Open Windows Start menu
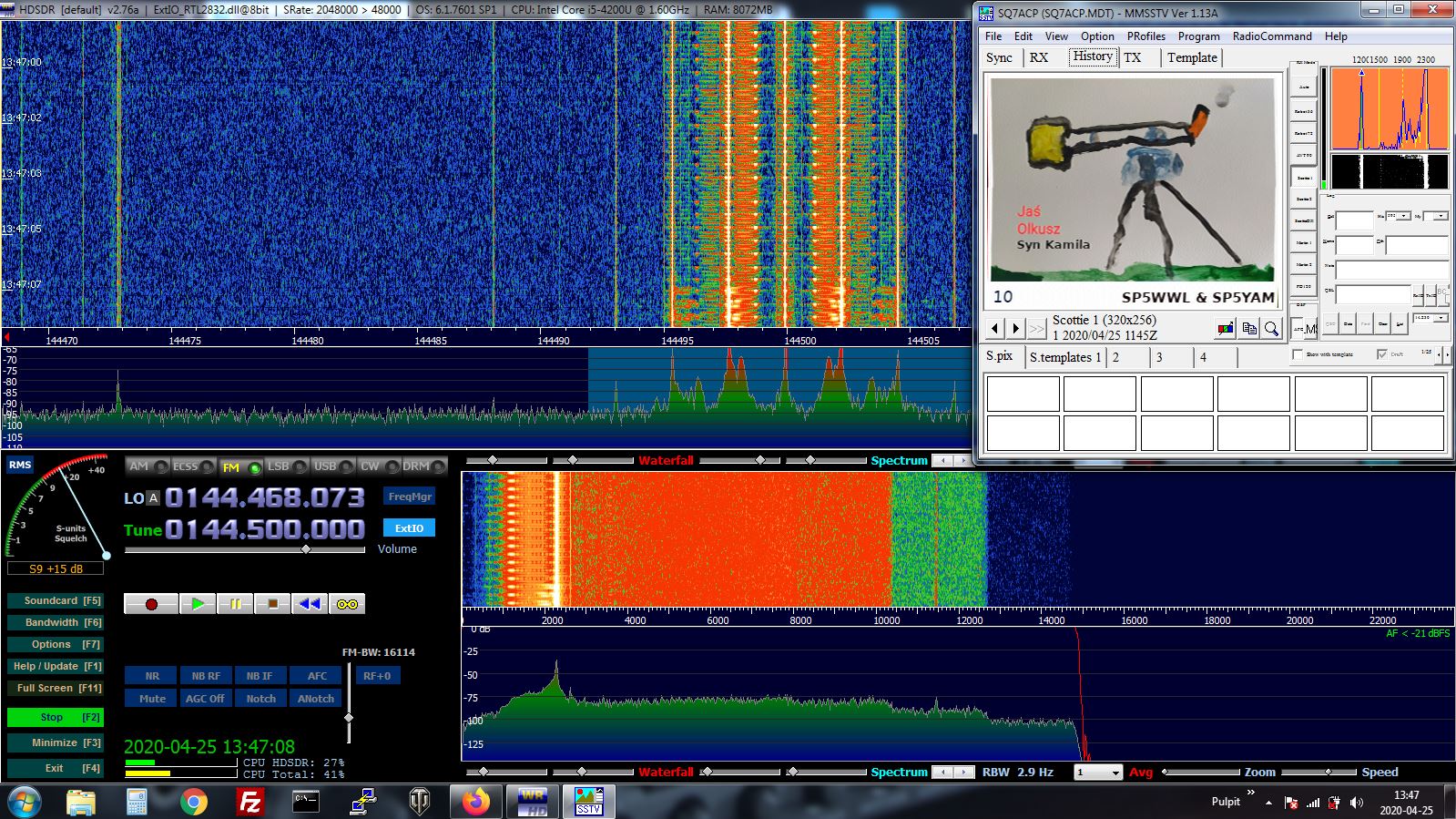Image resolution: width=1456 pixels, height=819 pixels. click(24, 802)
